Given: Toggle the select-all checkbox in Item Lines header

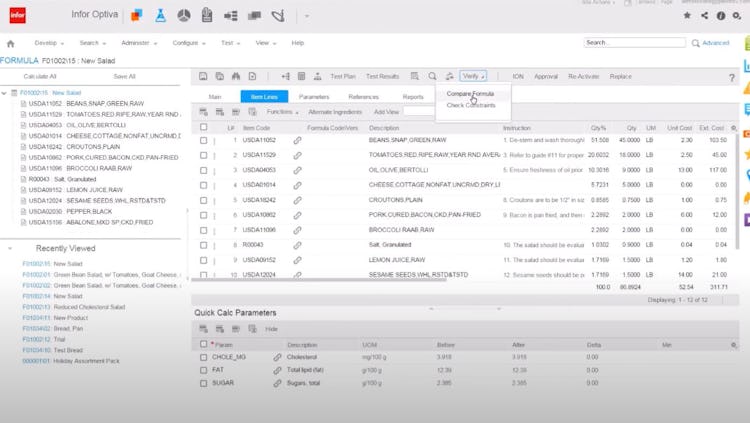Looking at the screenshot, I should click(203, 127).
